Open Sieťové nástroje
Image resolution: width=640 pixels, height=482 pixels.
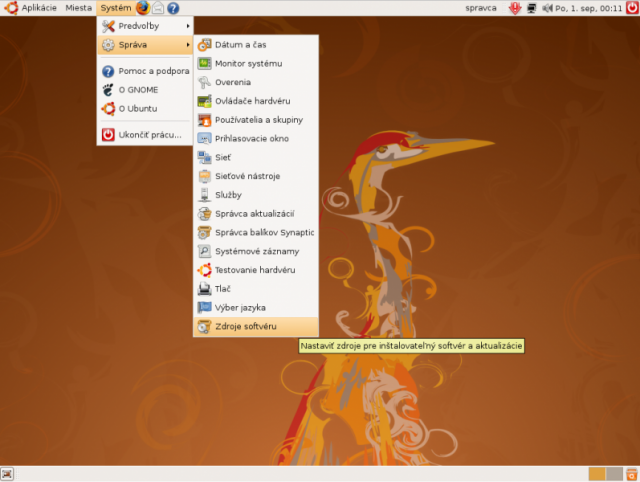(x=256, y=176)
